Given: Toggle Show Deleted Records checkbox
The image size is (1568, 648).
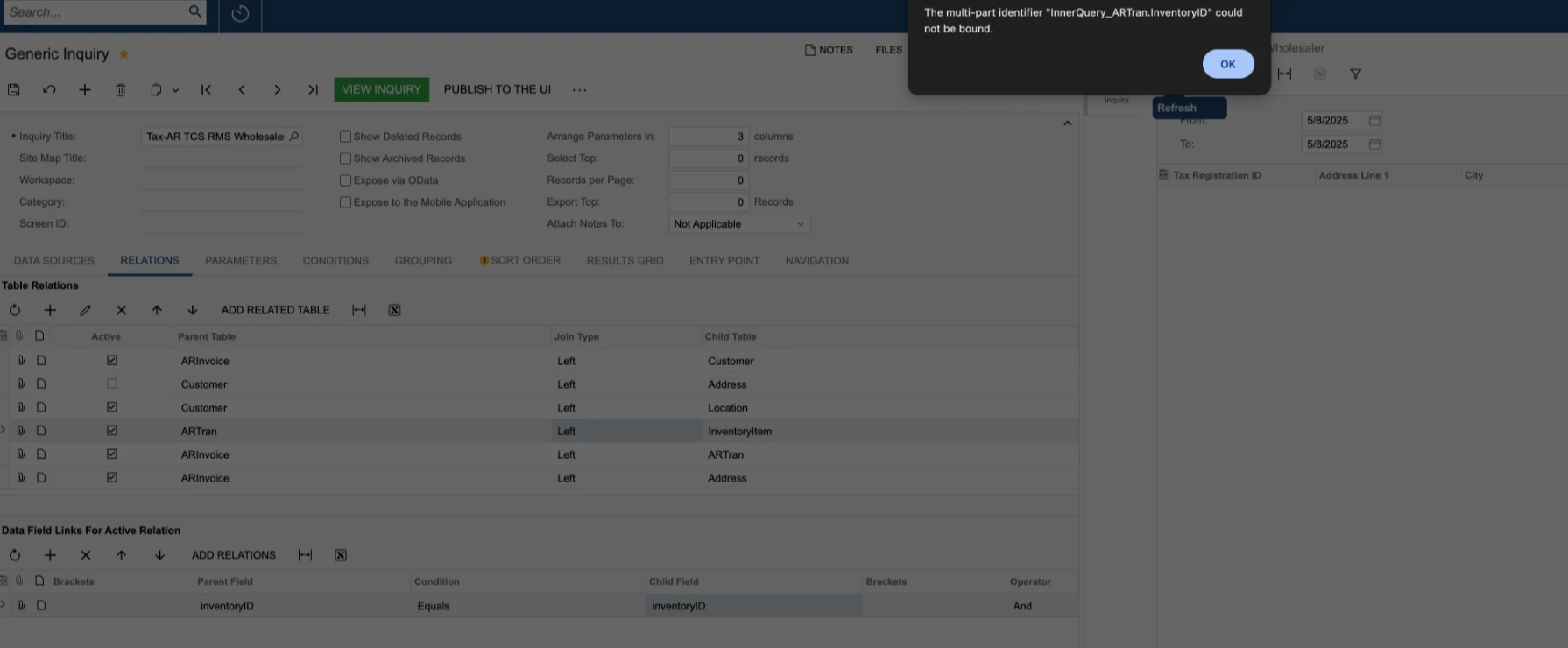Looking at the screenshot, I should coord(345,137).
